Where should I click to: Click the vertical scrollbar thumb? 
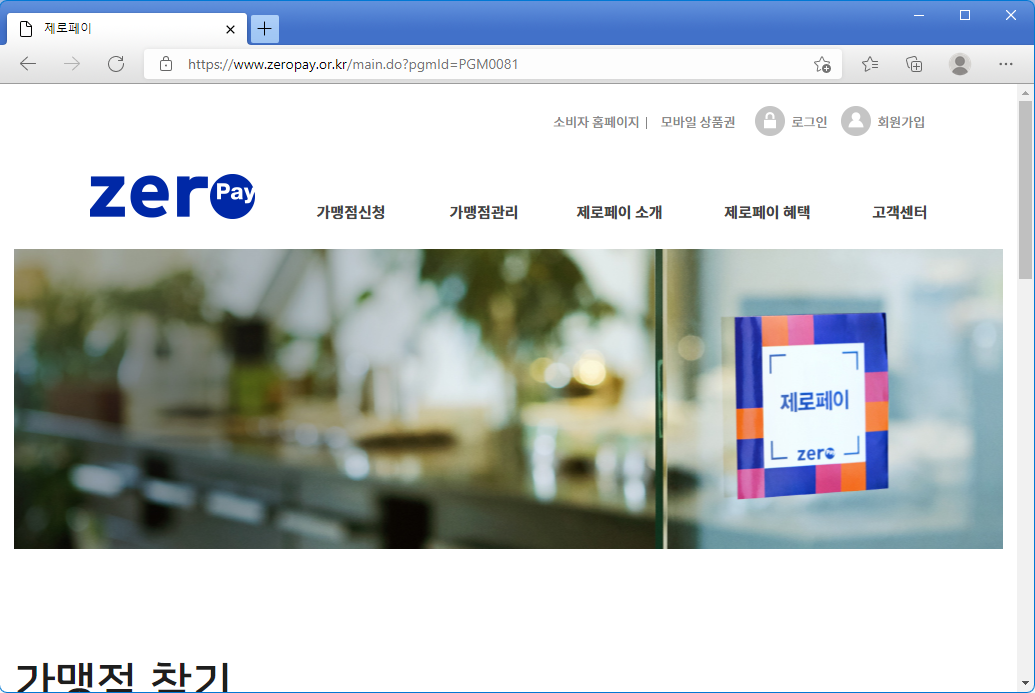1025,190
